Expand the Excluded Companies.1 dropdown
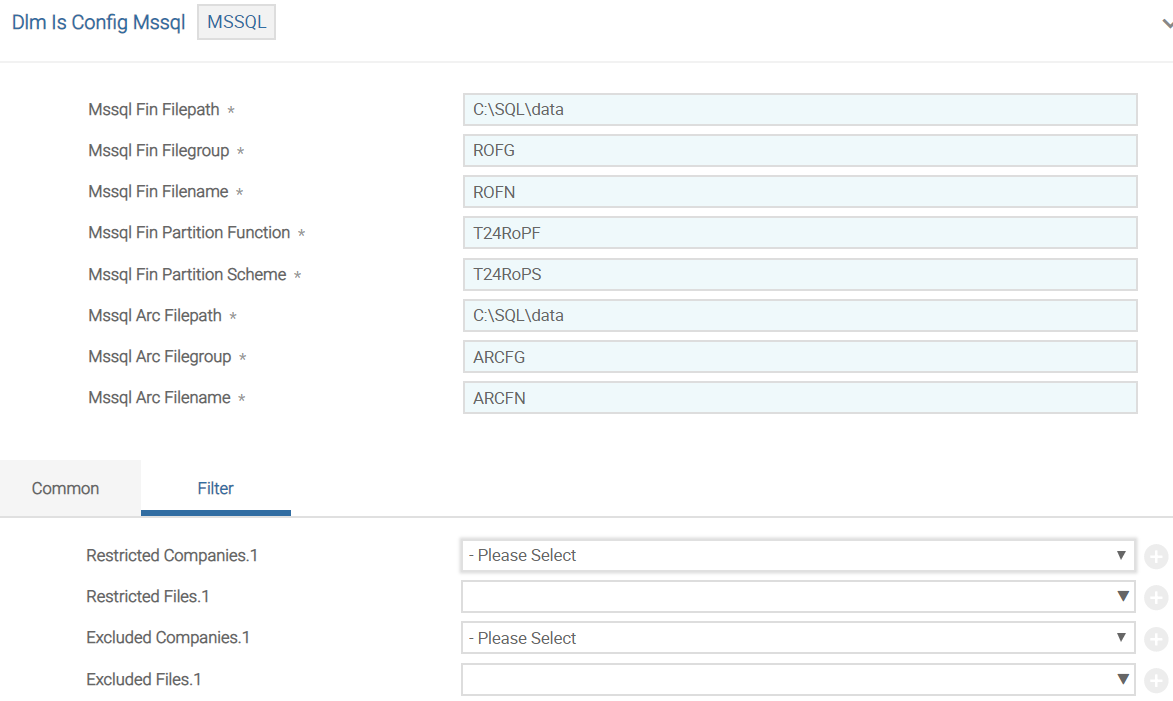This screenshot has height=701, width=1173. (x=797, y=638)
